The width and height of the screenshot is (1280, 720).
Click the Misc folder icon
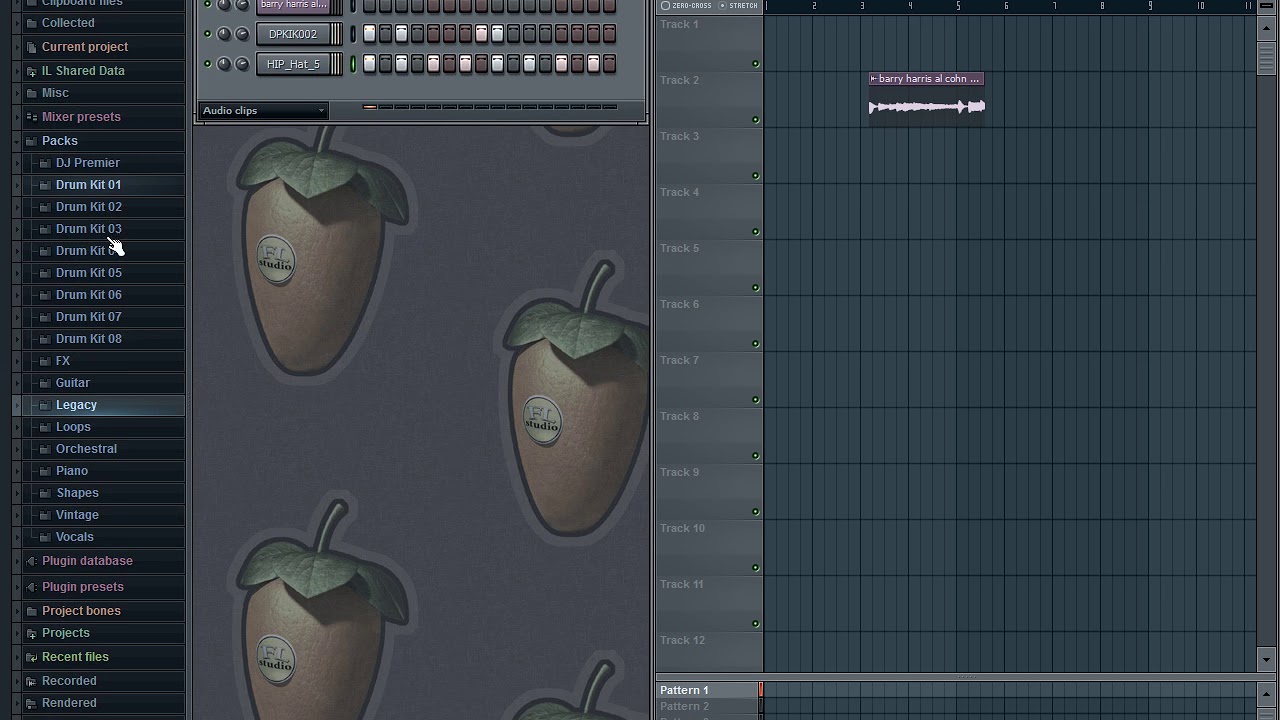pyautogui.click(x=31, y=93)
